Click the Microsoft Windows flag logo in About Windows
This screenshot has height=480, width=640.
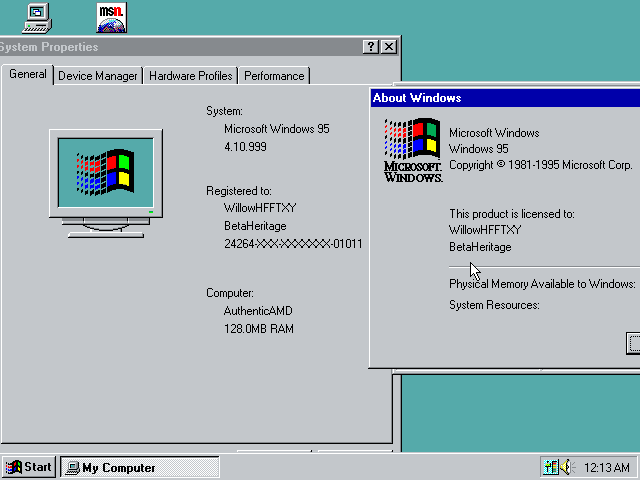click(x=413, y=150)
